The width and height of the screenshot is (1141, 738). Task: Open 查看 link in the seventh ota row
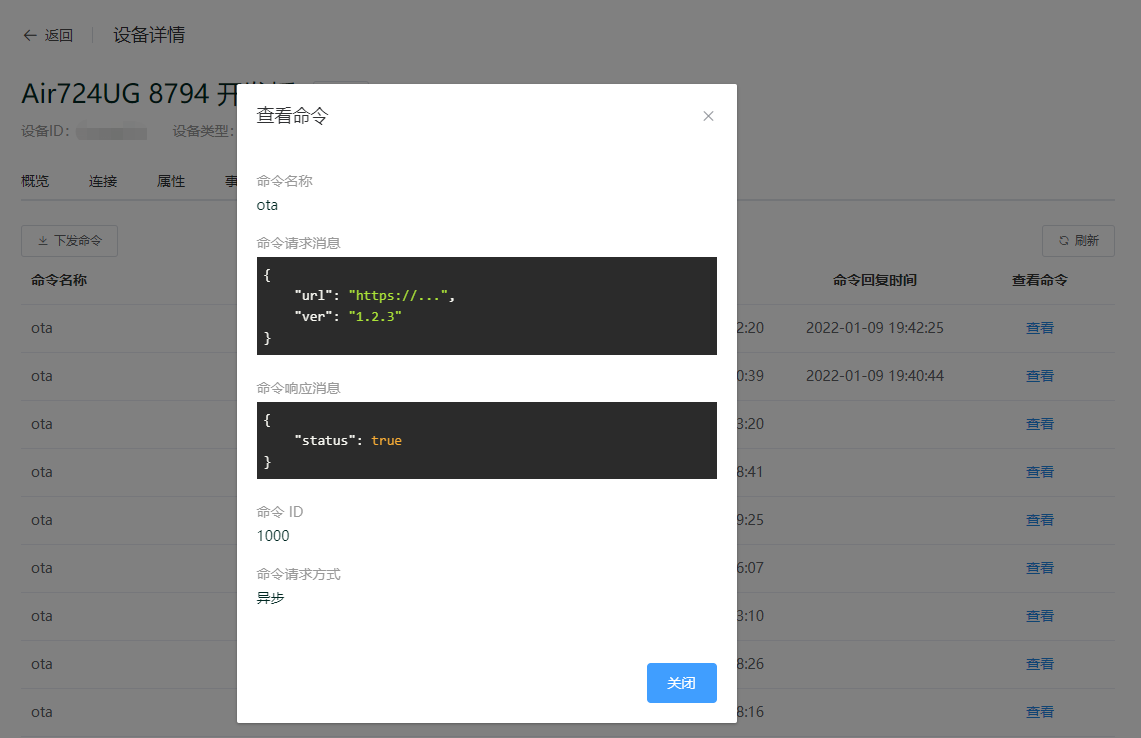[x=1039, y=616]
